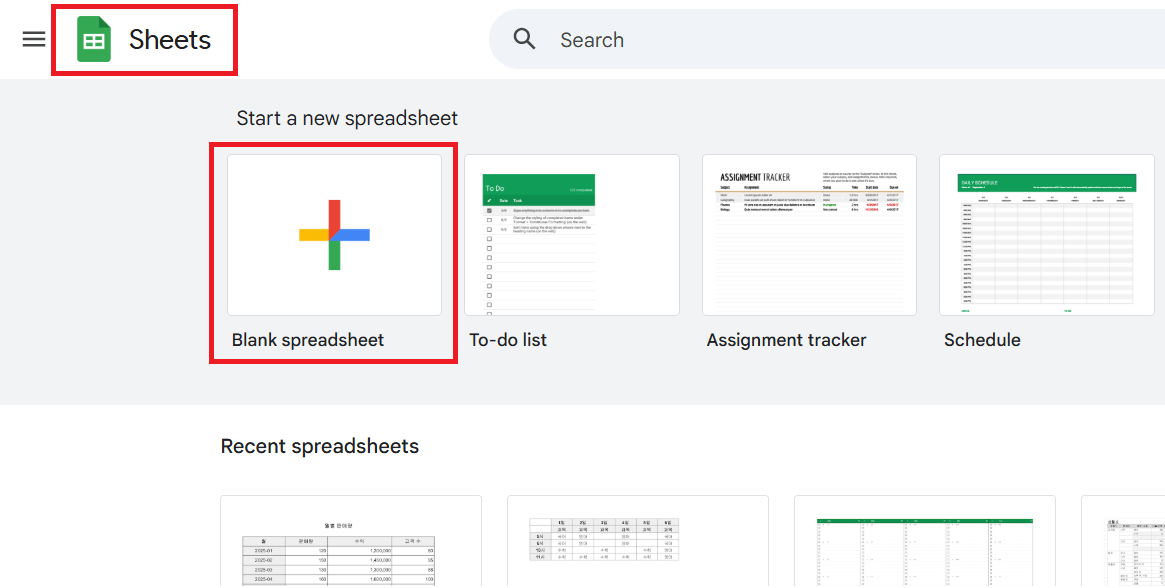Viewport: 1165px width, 588px height.
Task: Click the "Recent spreadsheets" heading
Action: (x=319, y=446)
